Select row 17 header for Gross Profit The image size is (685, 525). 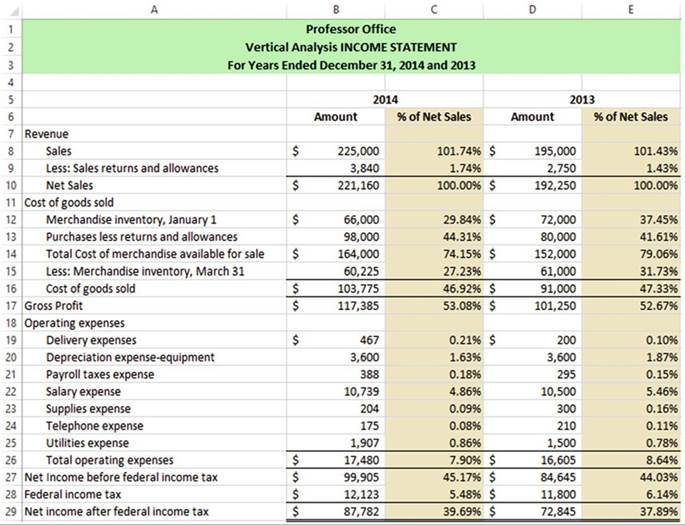(x=9, y=306)
